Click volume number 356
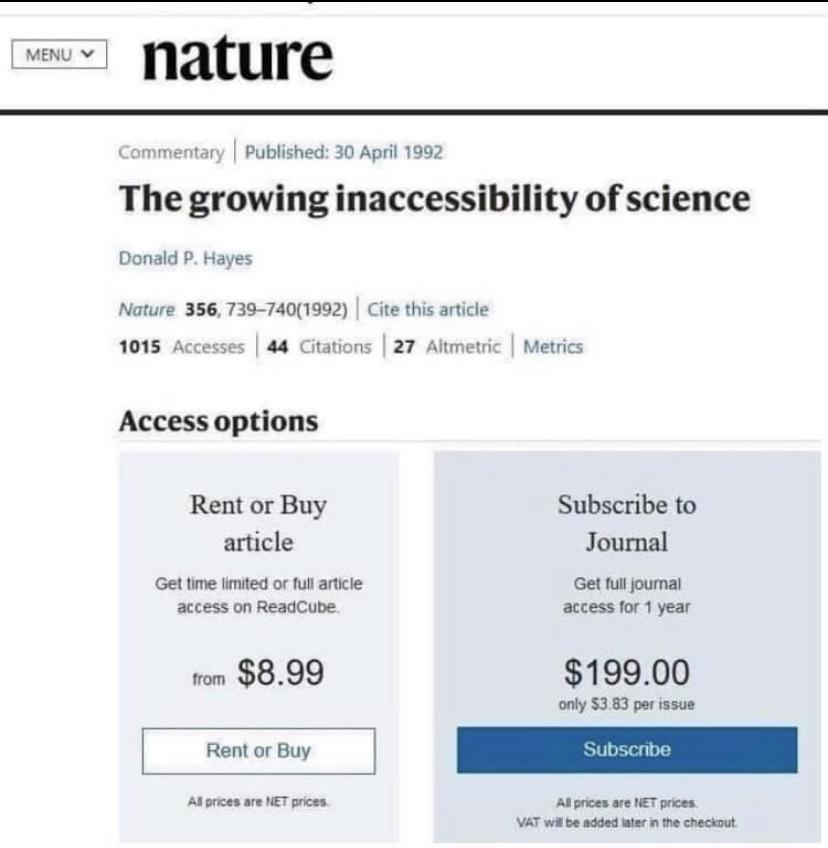The height and width of the screenshot is (848, 828). tap(201, 309)
